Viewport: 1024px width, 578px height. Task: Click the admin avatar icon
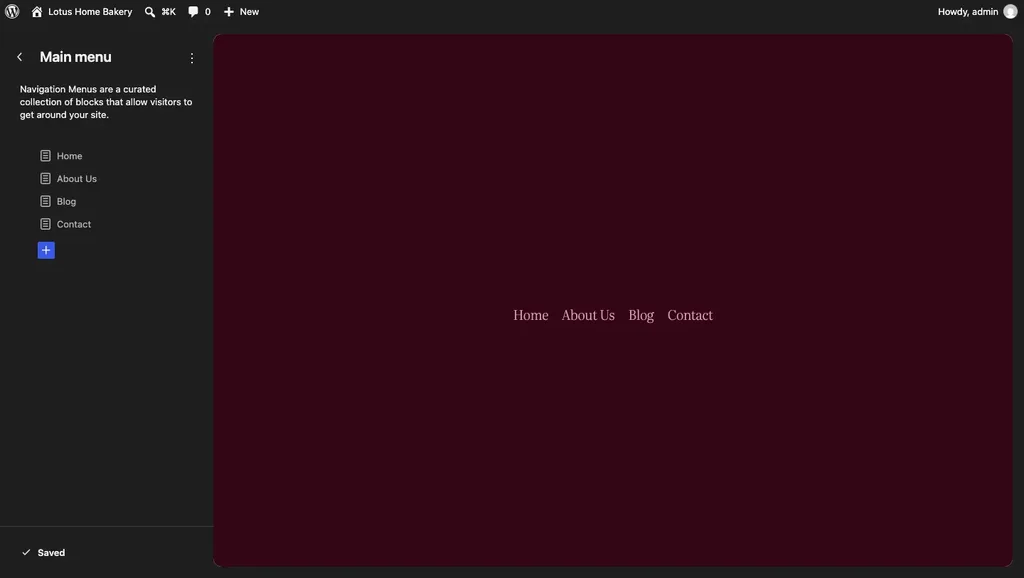pos(1010,12)
